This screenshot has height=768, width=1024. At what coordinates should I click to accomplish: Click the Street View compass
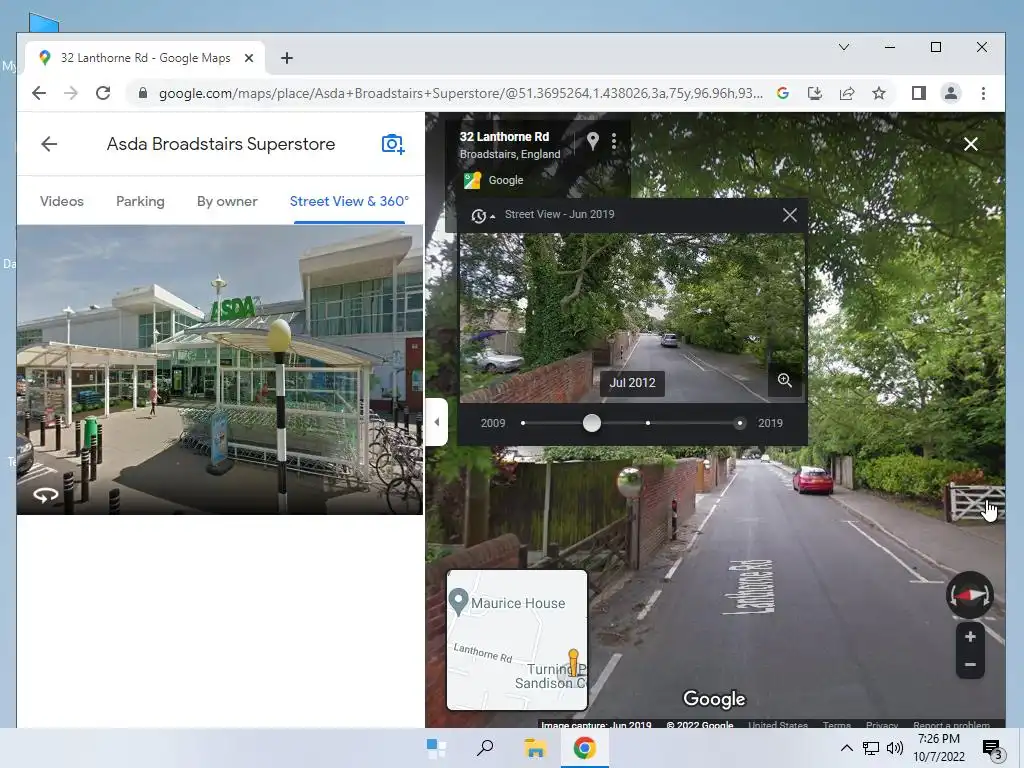pos(970,595)
